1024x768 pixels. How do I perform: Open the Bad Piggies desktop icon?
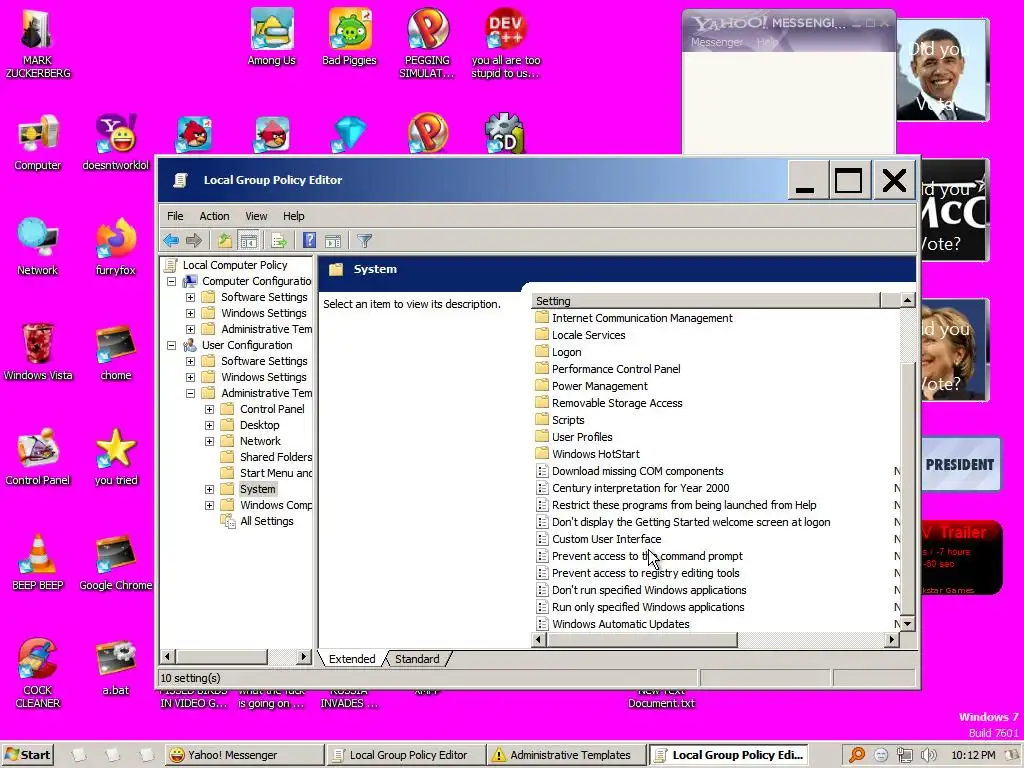[349, 38]
